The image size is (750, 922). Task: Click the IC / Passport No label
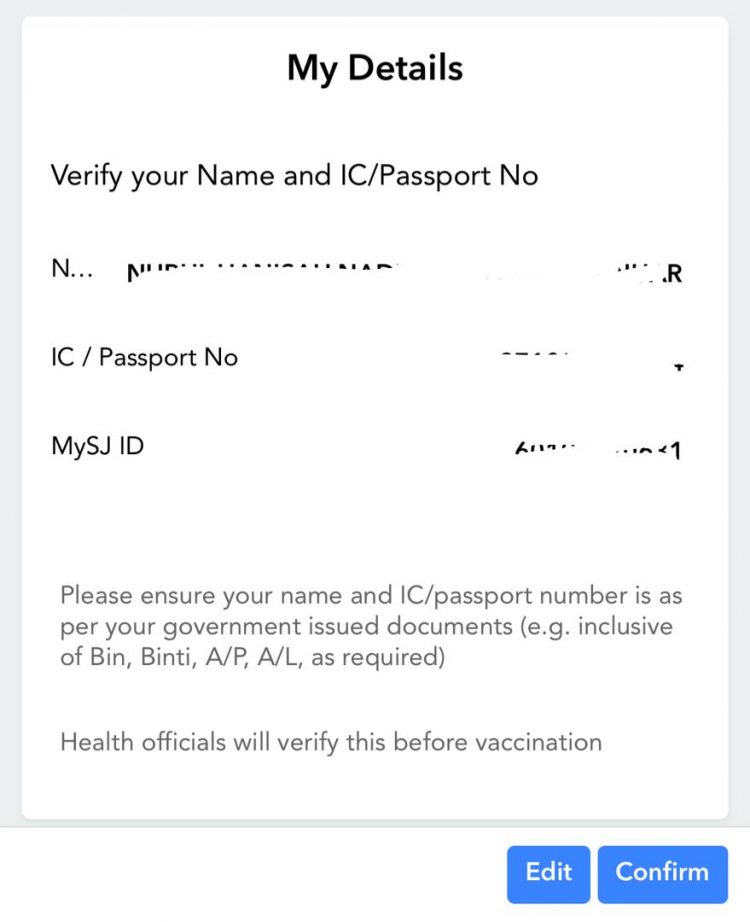pyautogui.click(x=144, y=357)
